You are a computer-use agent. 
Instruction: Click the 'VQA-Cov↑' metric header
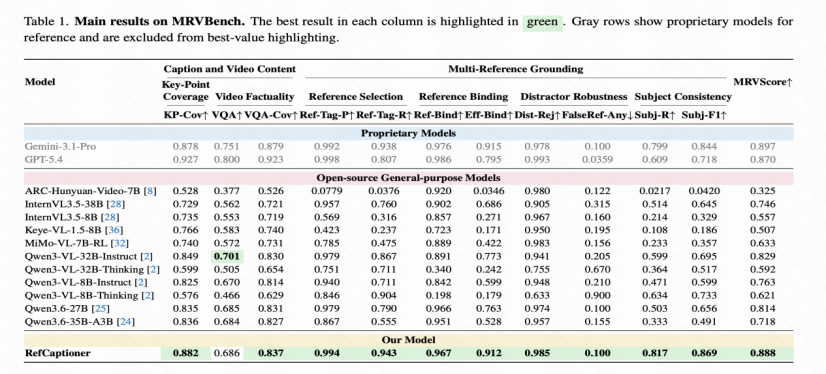271,115
